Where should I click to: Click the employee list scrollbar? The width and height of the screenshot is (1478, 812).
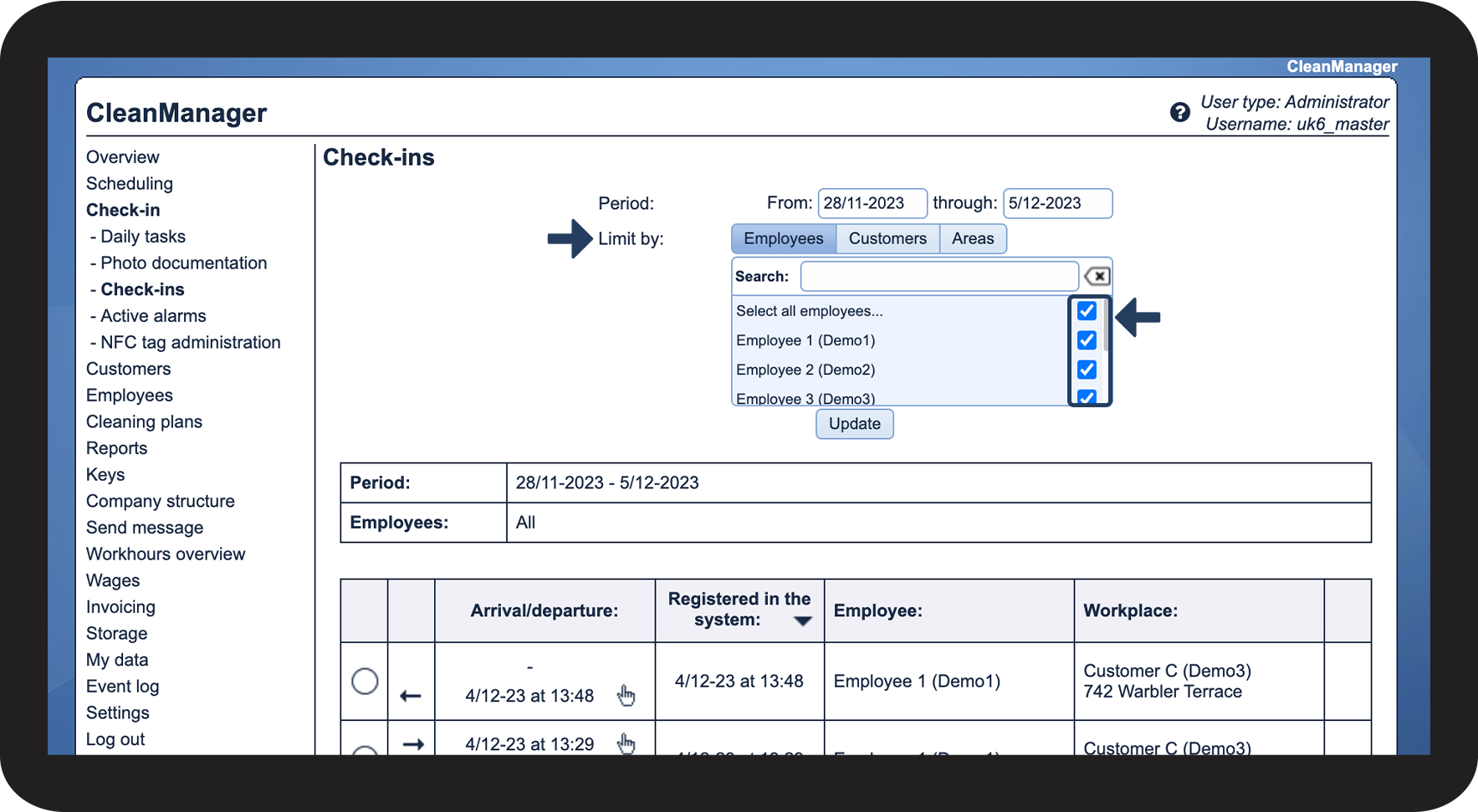(1106, 326)
